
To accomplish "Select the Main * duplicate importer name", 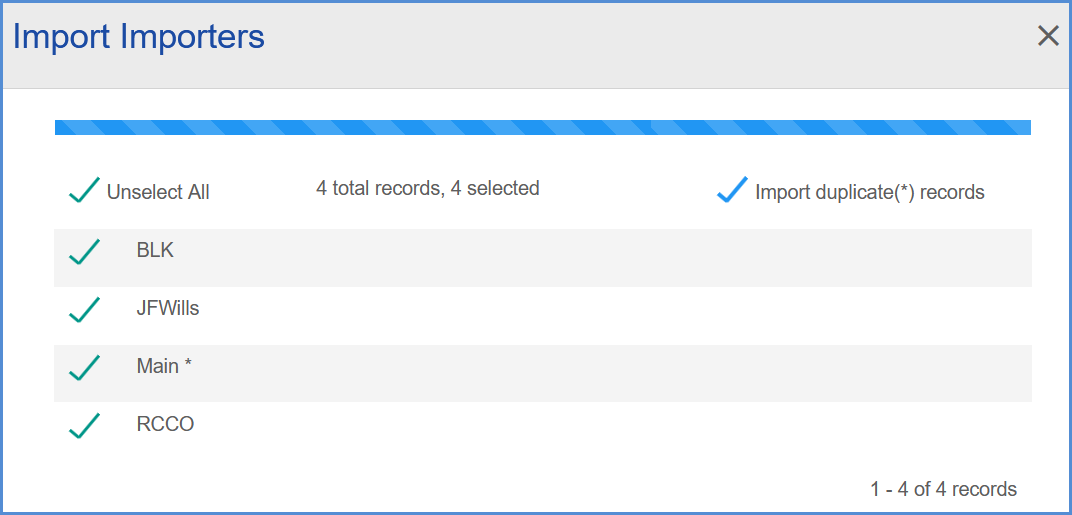I will pos(164,366).
